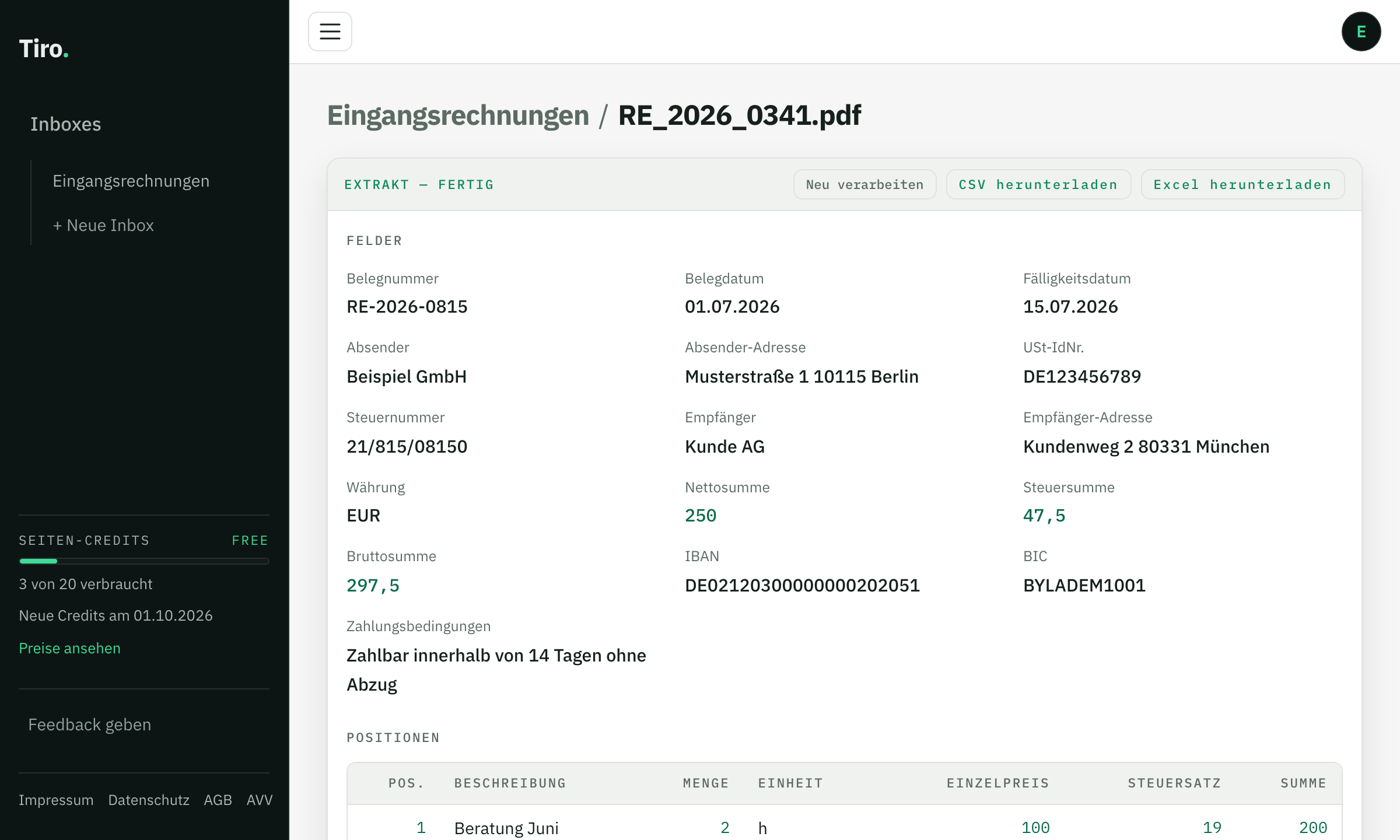Image resolution: width=1400 pixels, height=840 pixels.
Task: Select the Währung value EUR
Action: (x=363, y=516)
